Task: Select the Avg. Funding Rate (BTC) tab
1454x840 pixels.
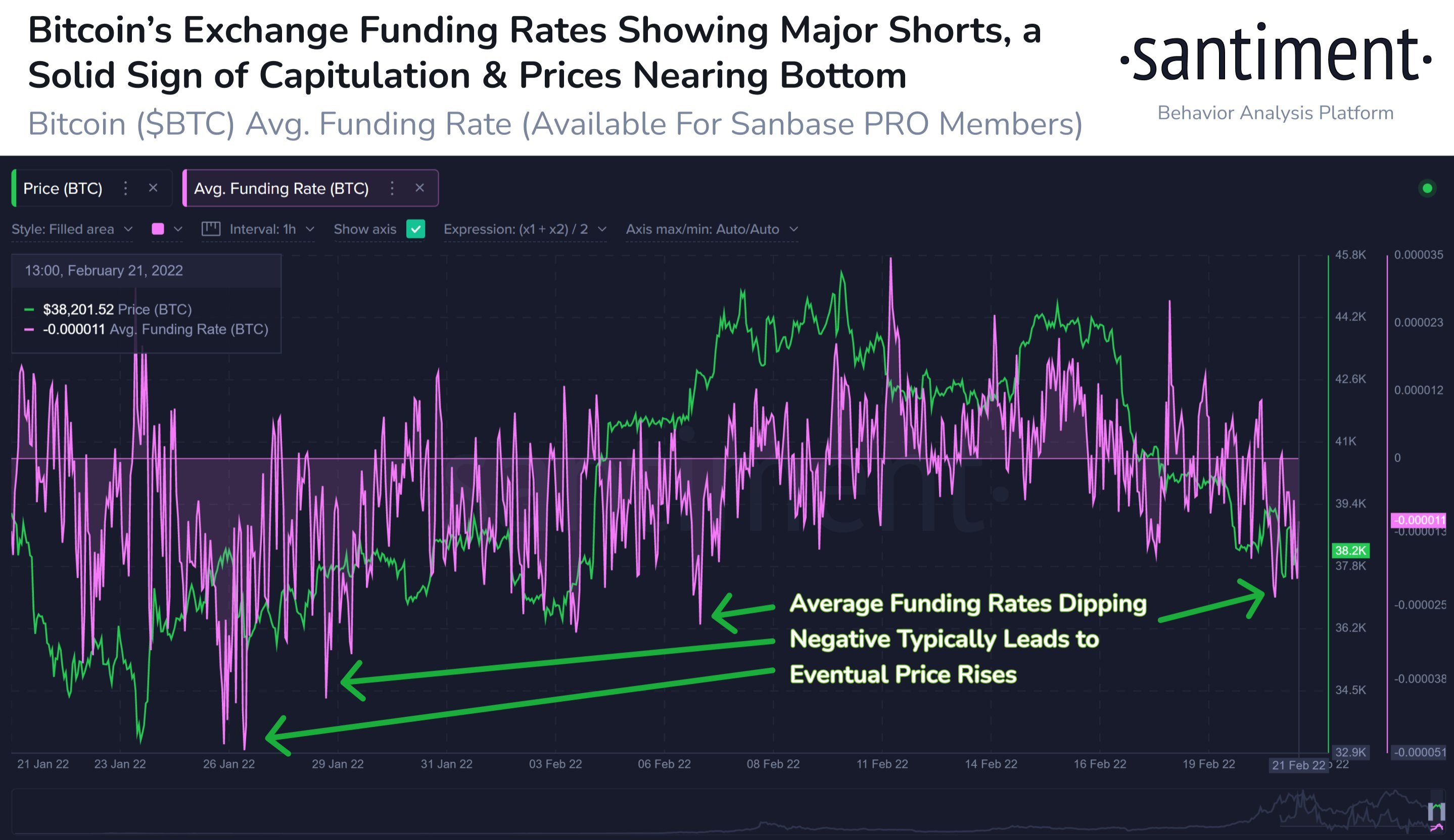Action: [282, 188]
